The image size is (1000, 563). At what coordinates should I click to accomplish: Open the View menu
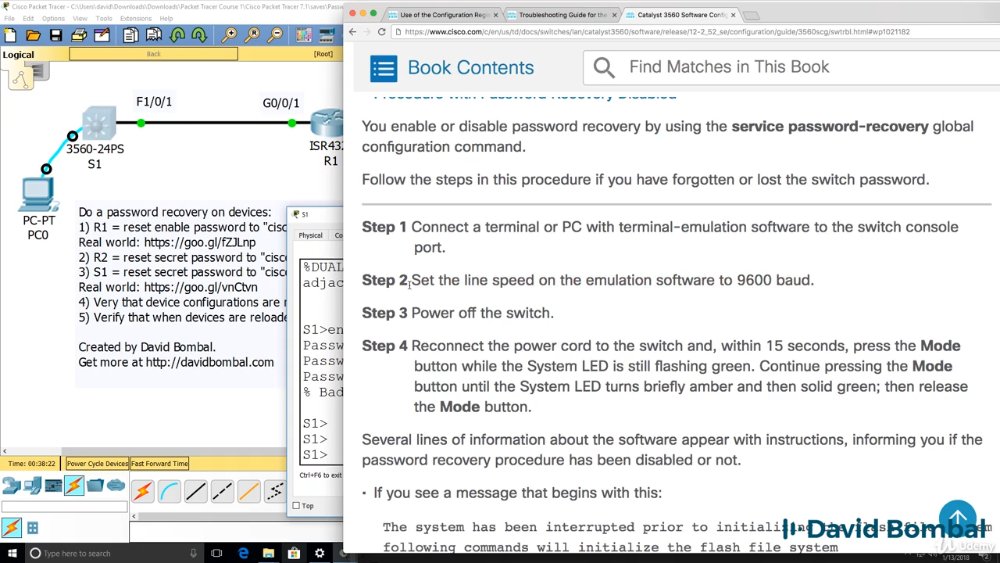(x=80, y=18)
